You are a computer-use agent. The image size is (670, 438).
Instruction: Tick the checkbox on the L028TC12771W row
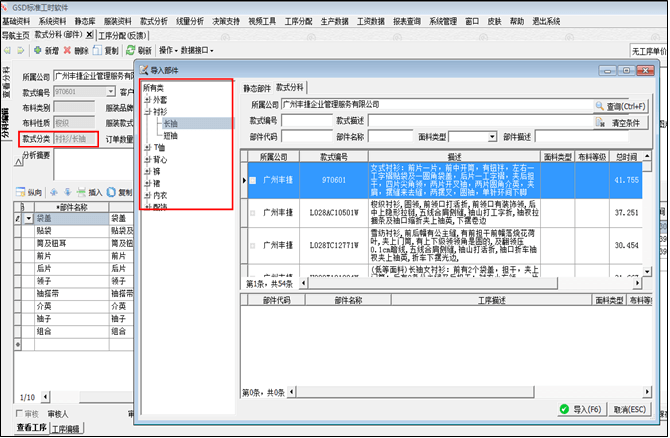coord(253,246)
